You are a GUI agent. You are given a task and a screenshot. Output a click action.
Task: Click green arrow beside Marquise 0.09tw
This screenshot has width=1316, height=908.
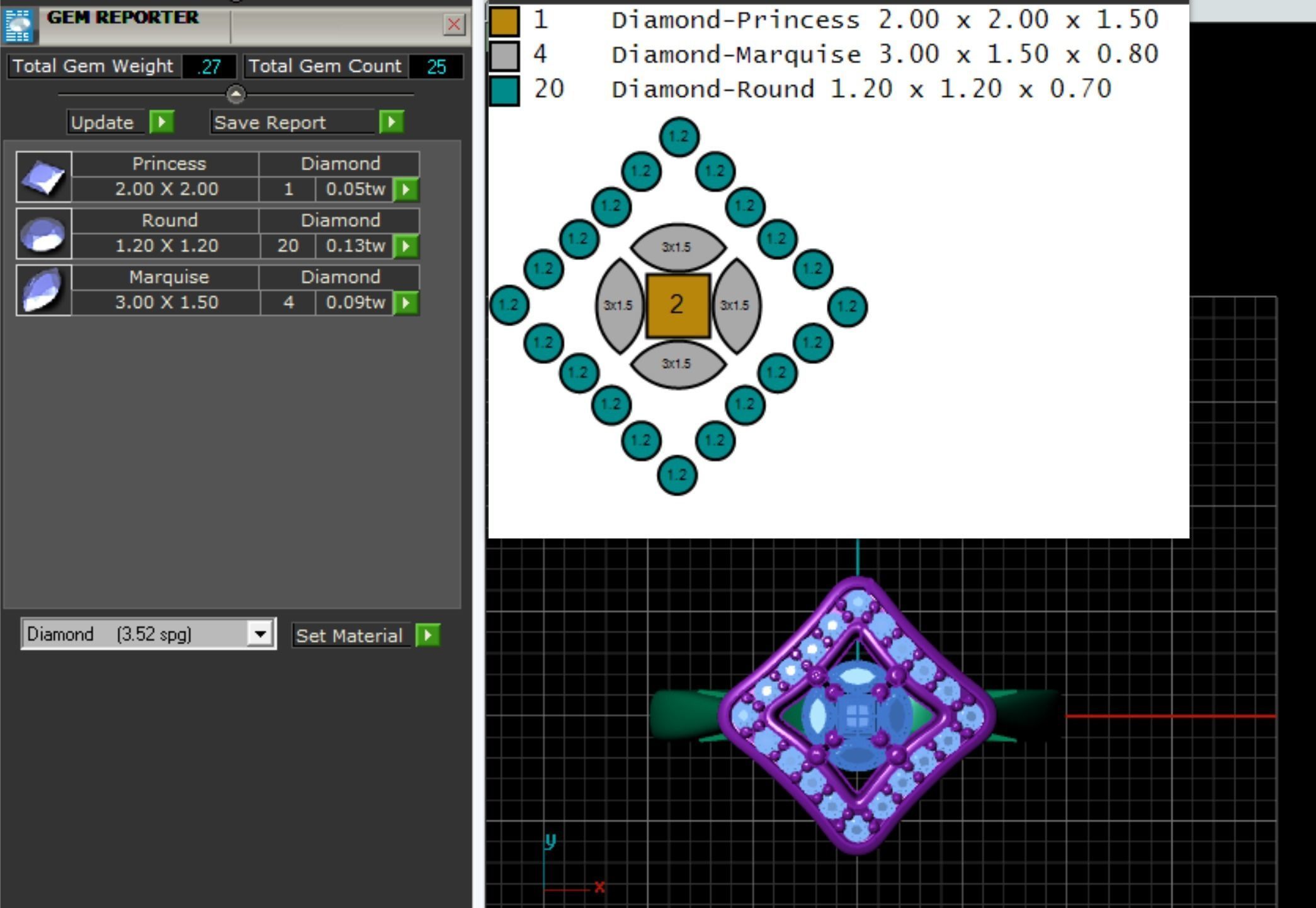pyautogui.click(x=406, y=303)
